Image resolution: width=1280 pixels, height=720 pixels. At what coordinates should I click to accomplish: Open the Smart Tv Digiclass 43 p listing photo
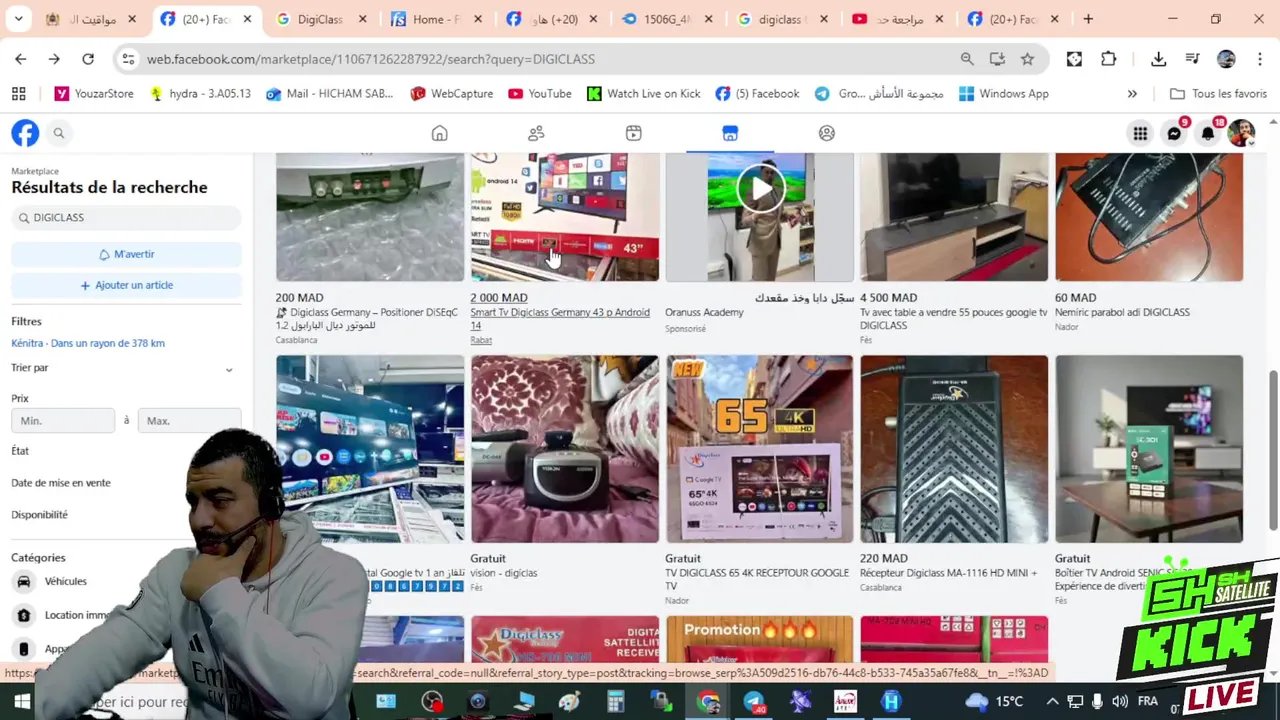click(565, 217)
